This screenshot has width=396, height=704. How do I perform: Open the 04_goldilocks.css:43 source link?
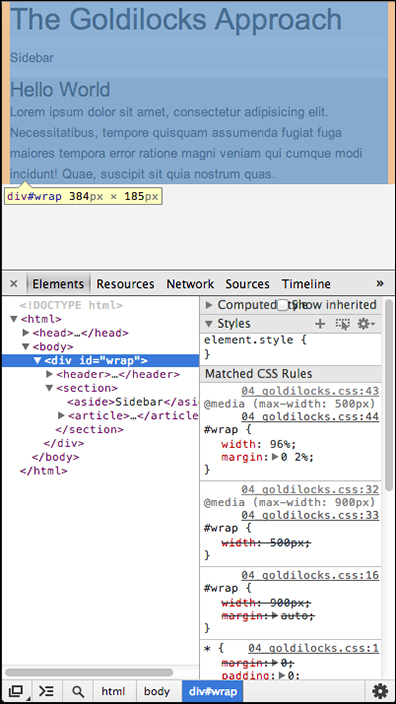point(310,391)
